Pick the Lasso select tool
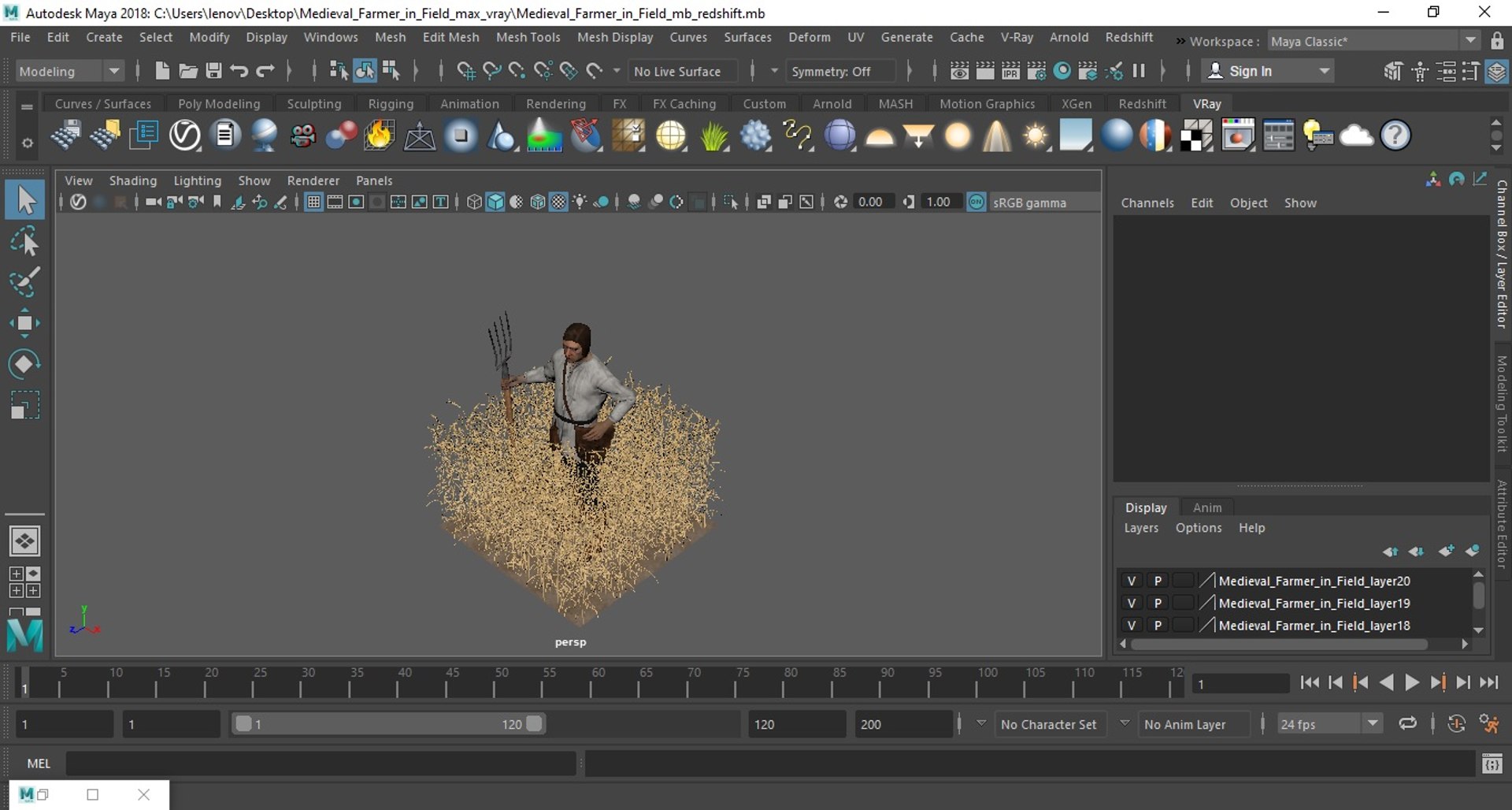Image resolution: width=1512 pixels, height=810 pixels. (x=24, y=242)
